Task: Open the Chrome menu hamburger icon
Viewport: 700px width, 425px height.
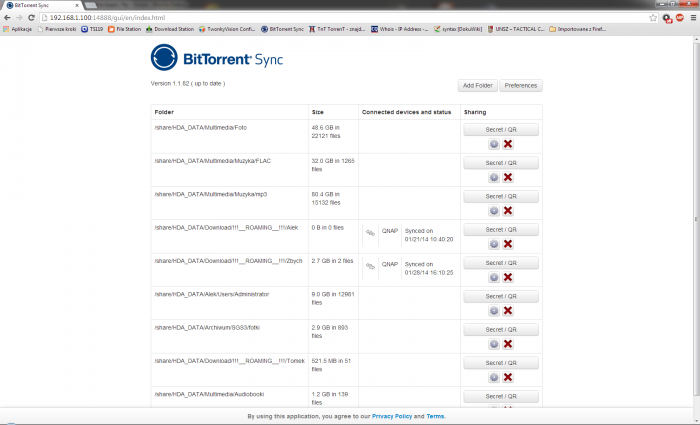Action: pyautogui.click(x=693, y=18)
